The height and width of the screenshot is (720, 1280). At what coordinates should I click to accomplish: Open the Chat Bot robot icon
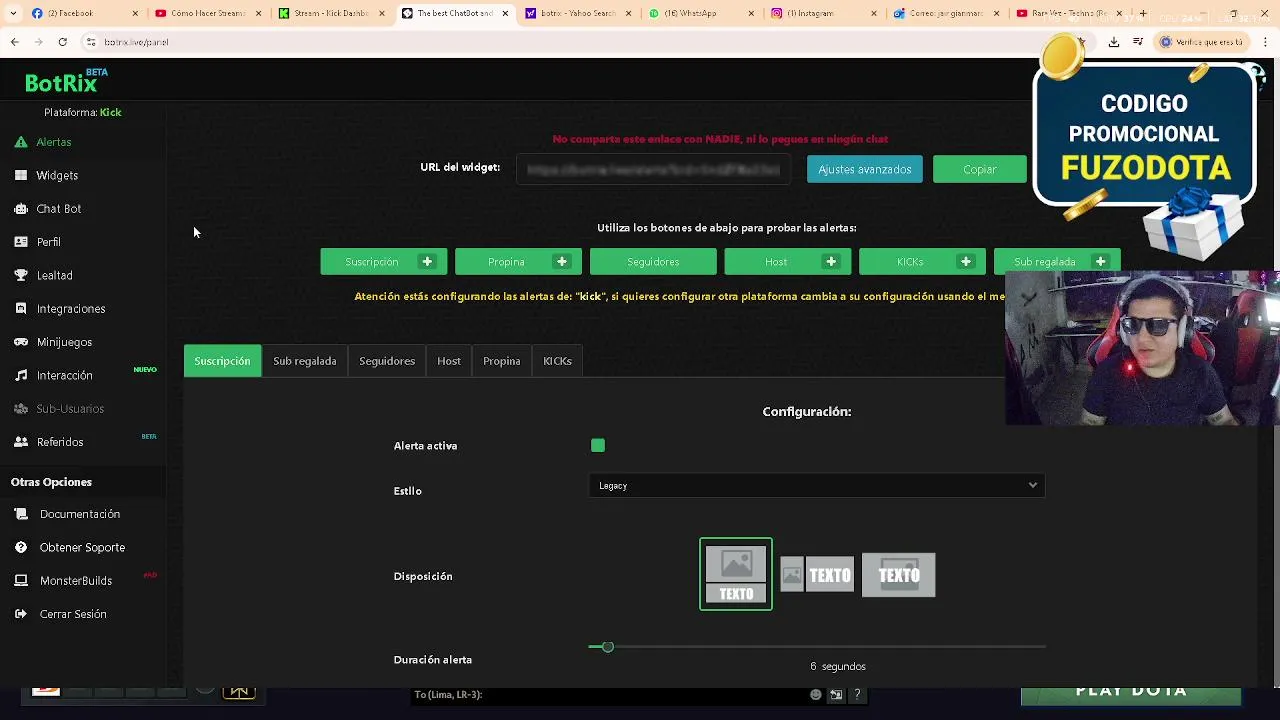(21, 209)
